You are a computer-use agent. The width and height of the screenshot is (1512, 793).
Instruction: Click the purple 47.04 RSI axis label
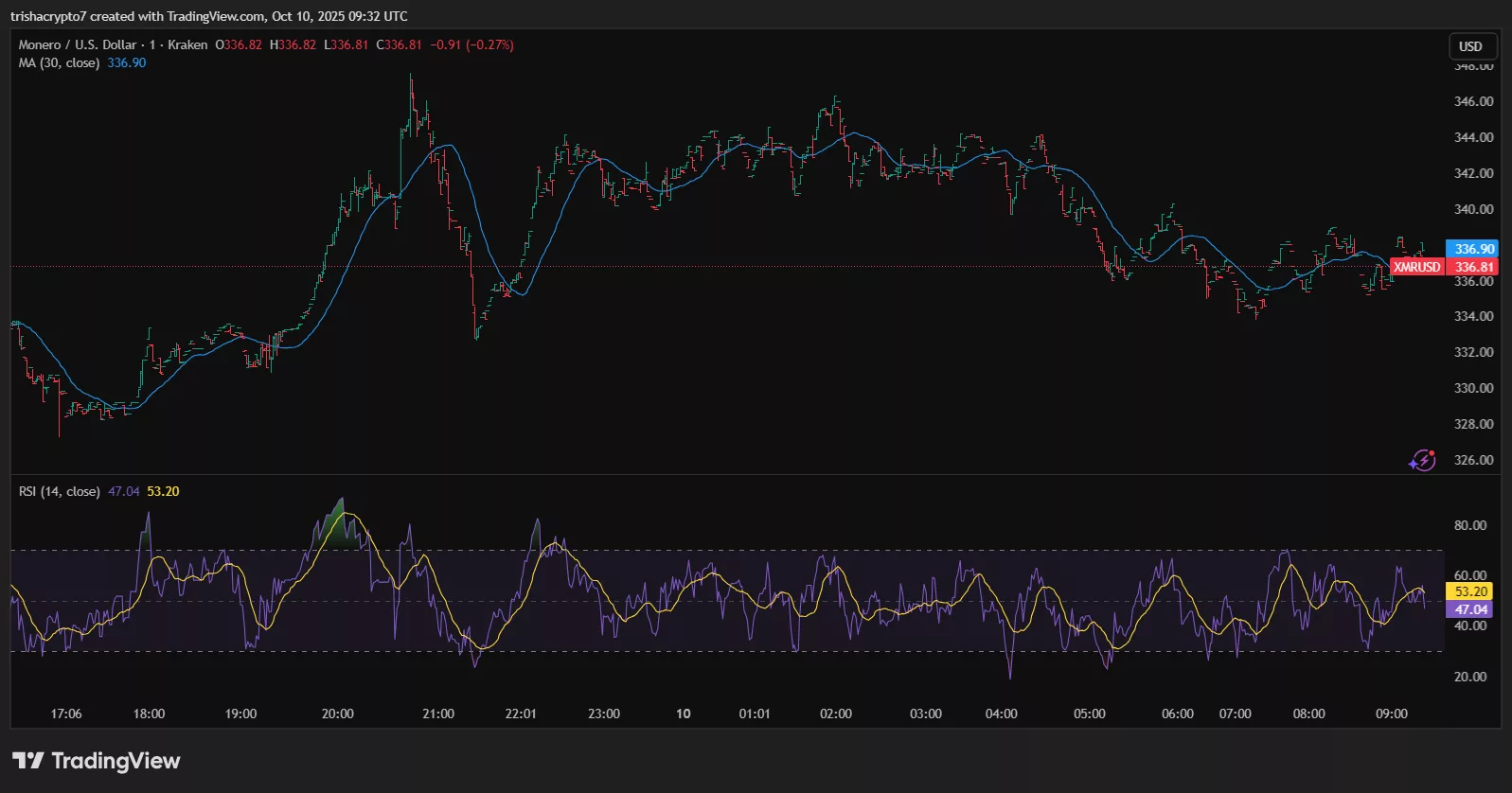point(1470,609)
